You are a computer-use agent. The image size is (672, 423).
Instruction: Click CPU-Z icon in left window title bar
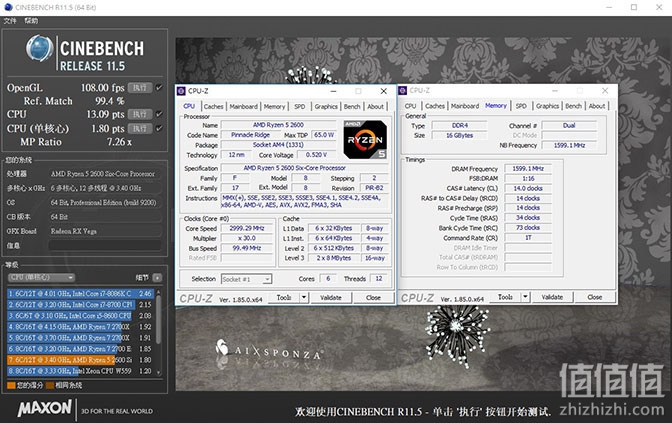tap(181, 91)
